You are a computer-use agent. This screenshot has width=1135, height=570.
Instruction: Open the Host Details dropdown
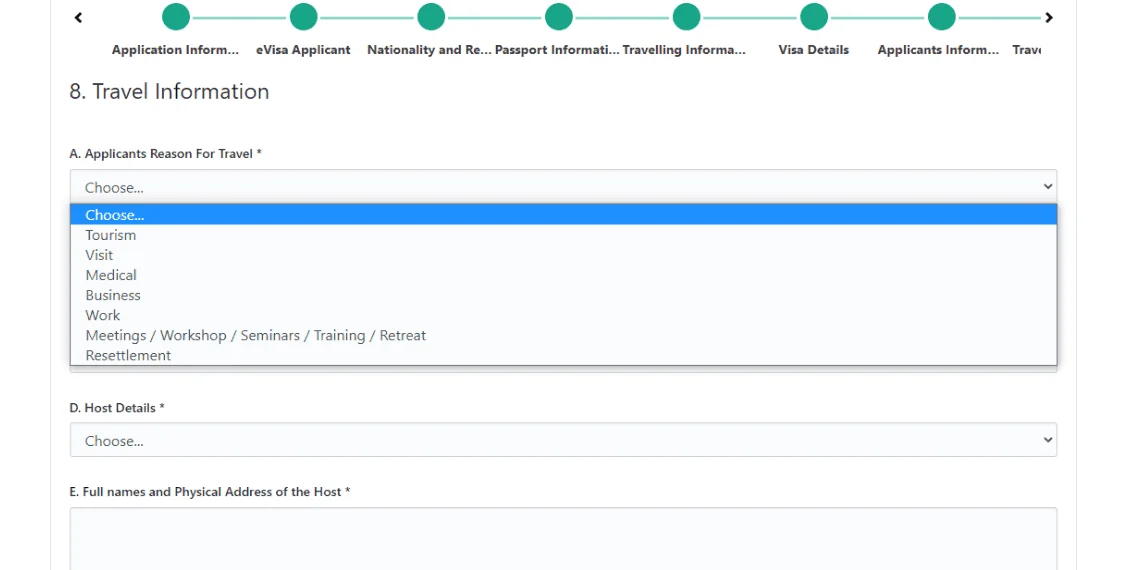pyautogui.click(x=563, y=440)
